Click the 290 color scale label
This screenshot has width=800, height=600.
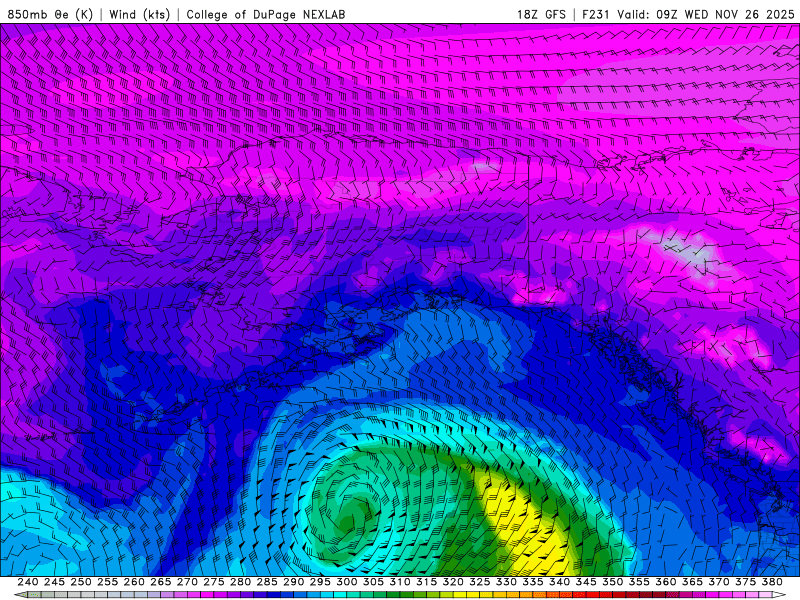point(293,582)
